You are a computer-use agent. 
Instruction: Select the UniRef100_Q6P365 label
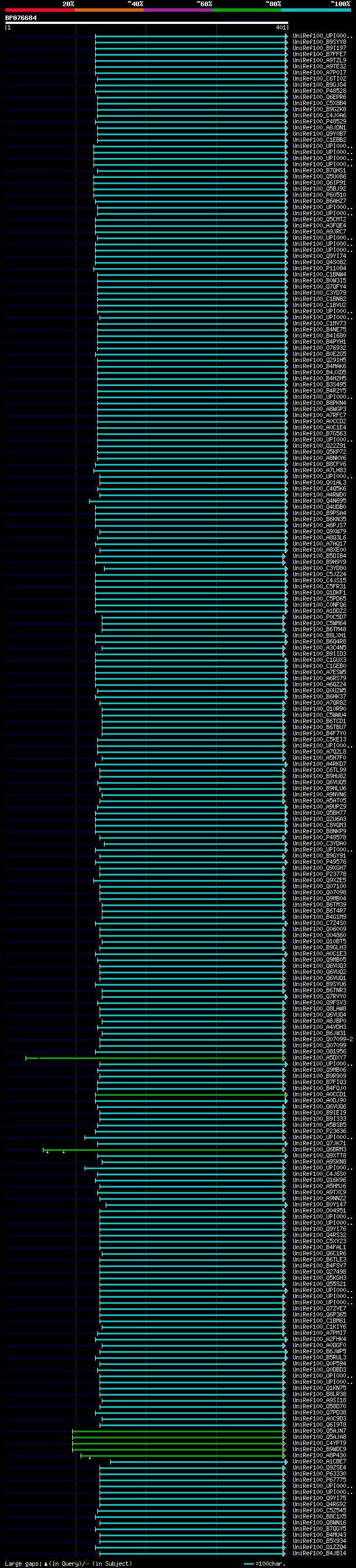point(319,1315)
